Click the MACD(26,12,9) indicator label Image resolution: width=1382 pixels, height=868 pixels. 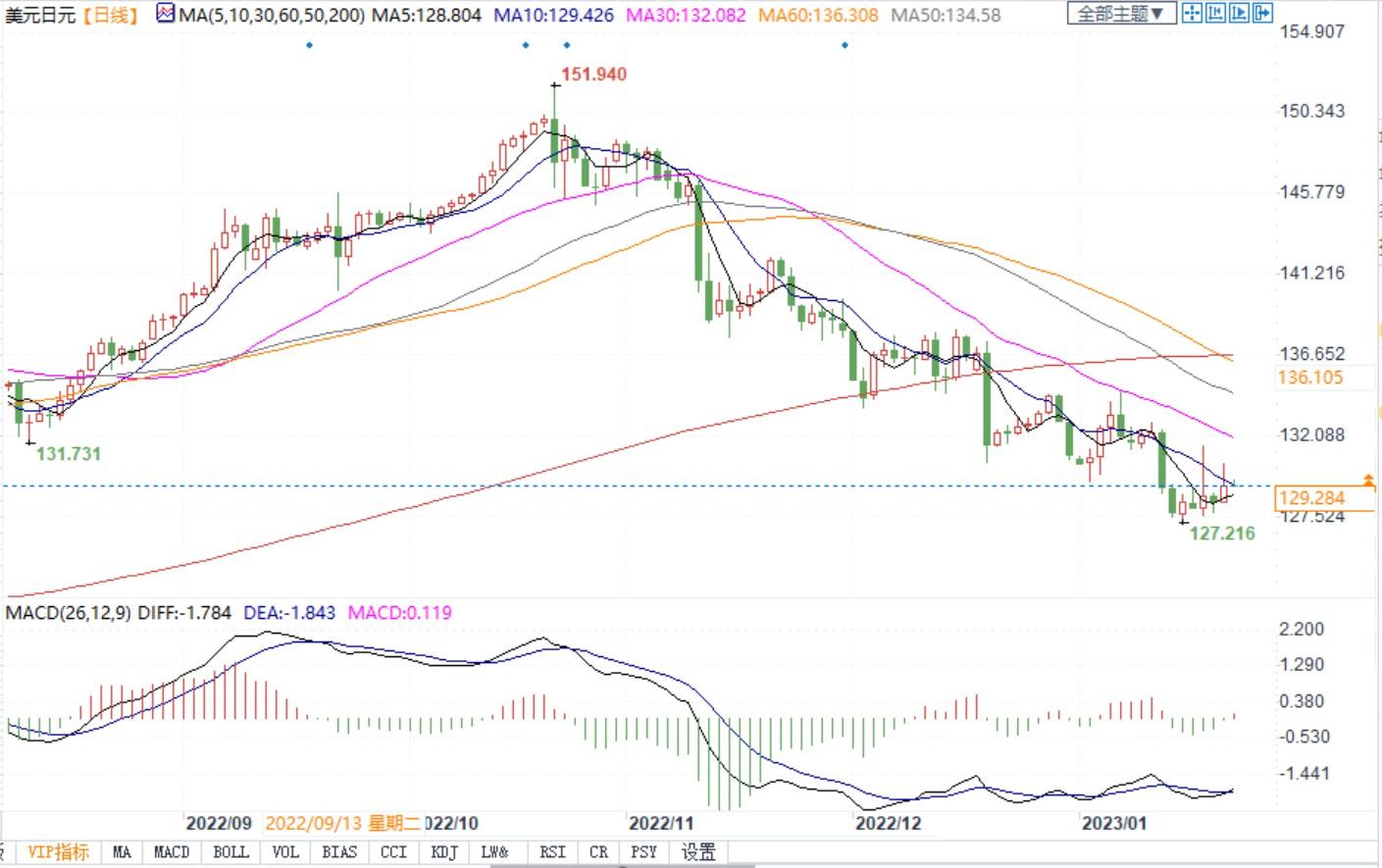click(68, 613)
